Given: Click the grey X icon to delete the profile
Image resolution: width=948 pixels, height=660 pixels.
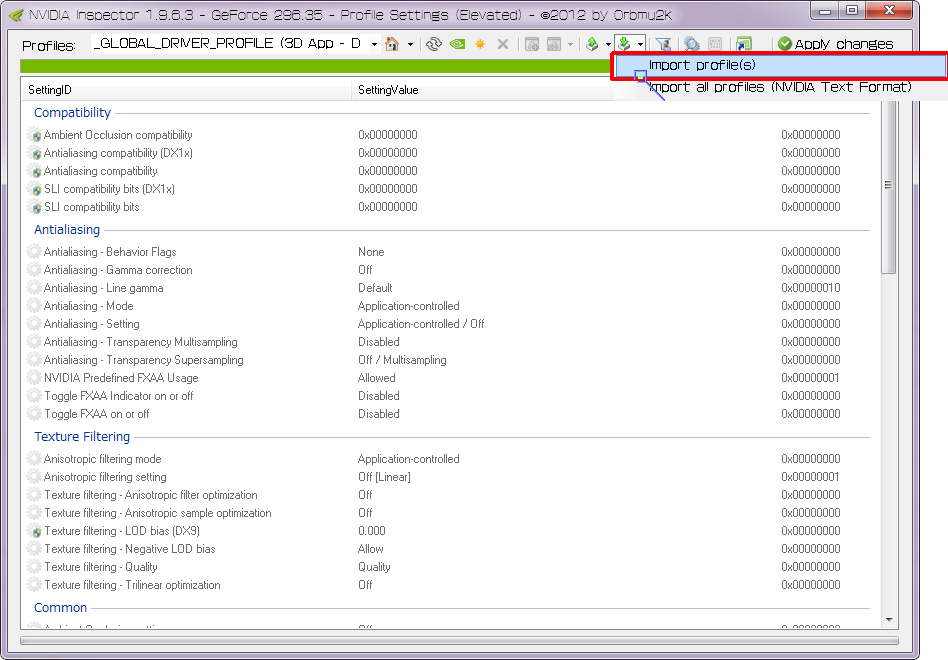Looking at the screenshot, I should (502, 44).
